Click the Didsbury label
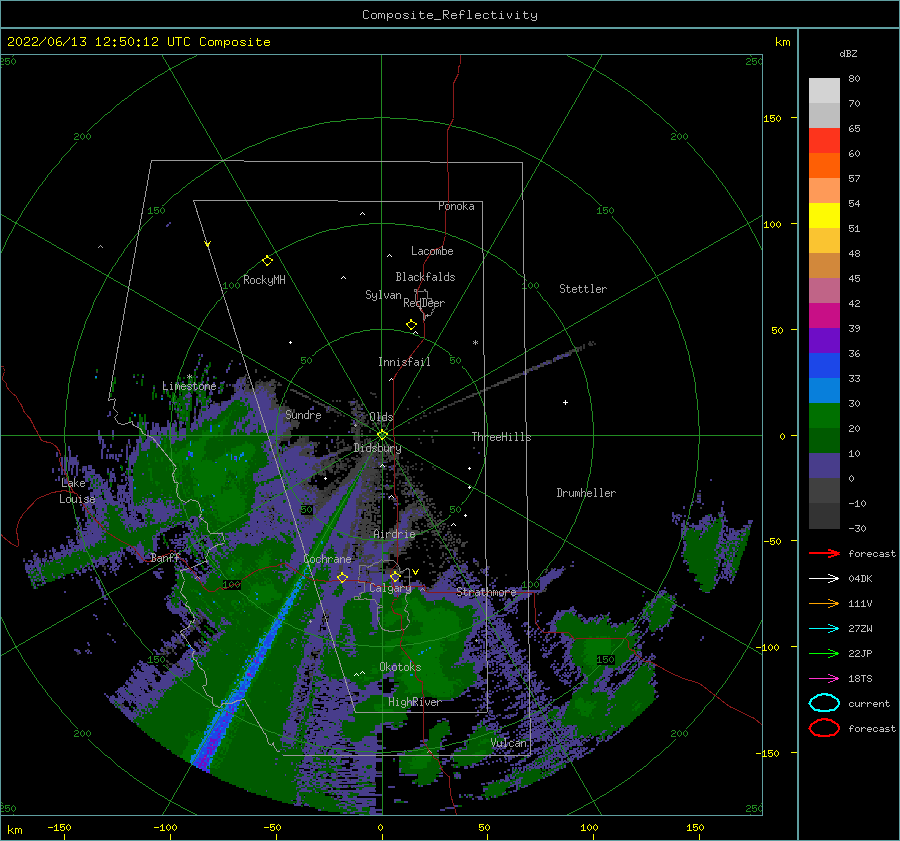900x841 pixels. tap(377, 448)
